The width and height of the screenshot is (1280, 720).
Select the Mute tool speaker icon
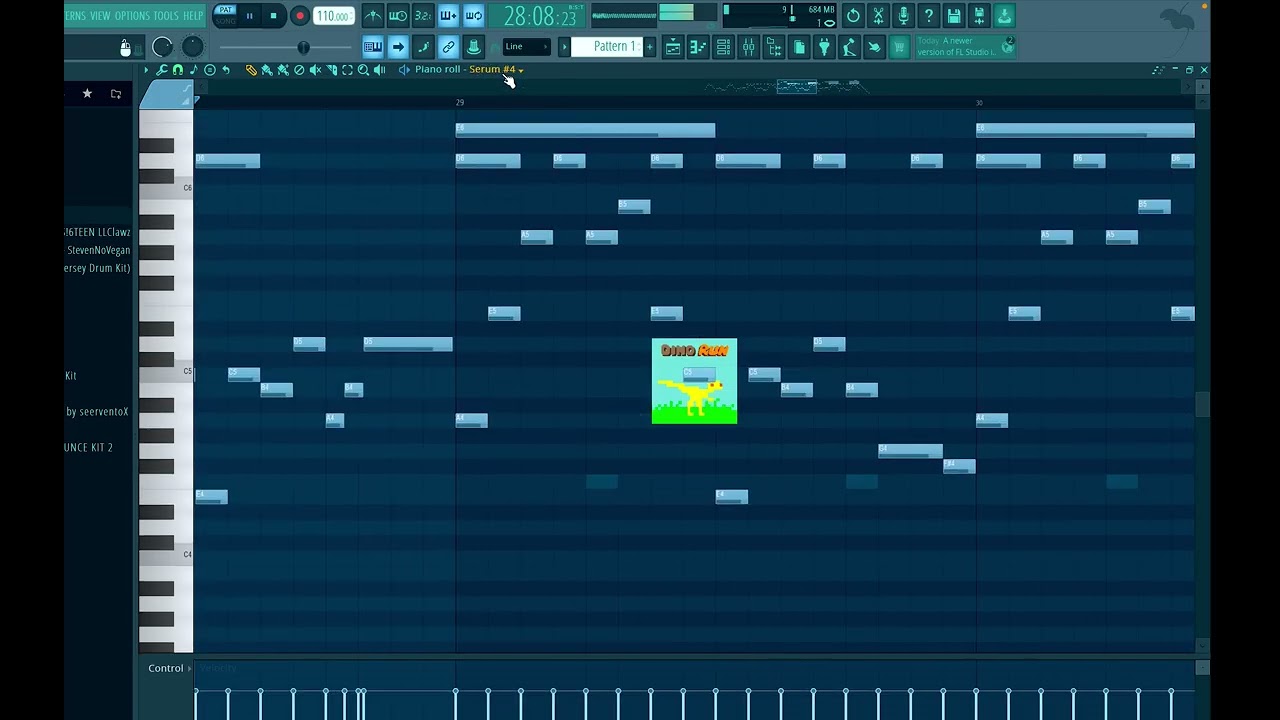coord(315,70)
